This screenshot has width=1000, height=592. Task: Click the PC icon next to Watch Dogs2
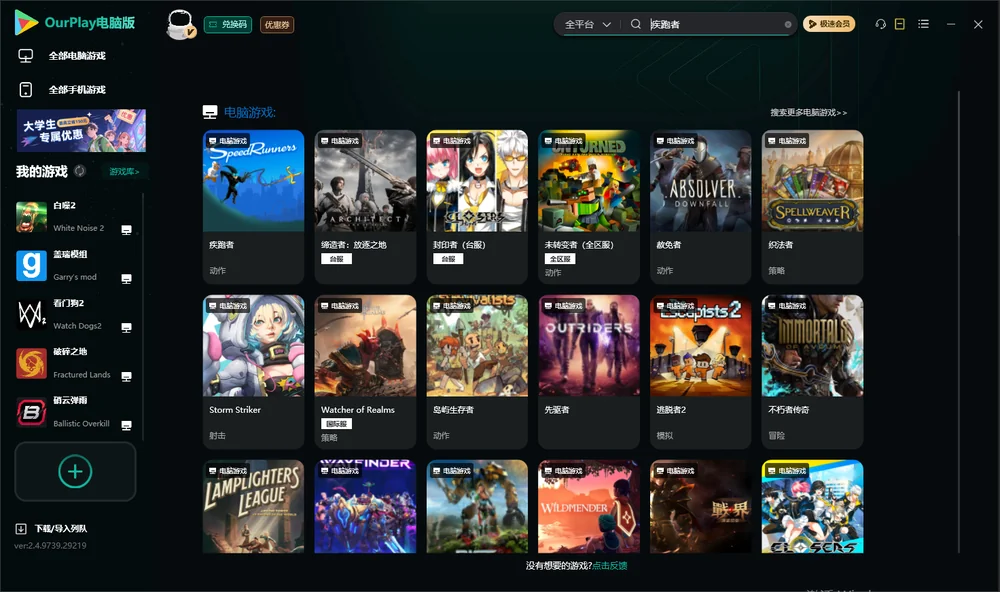126,327
